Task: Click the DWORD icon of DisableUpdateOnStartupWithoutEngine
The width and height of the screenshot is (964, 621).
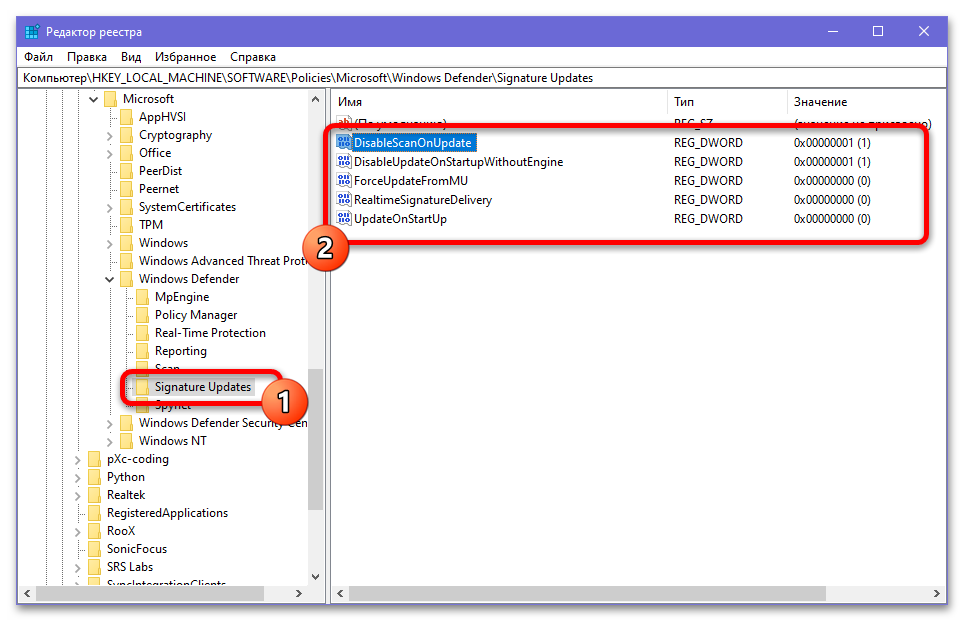Action: click(344, 162)
